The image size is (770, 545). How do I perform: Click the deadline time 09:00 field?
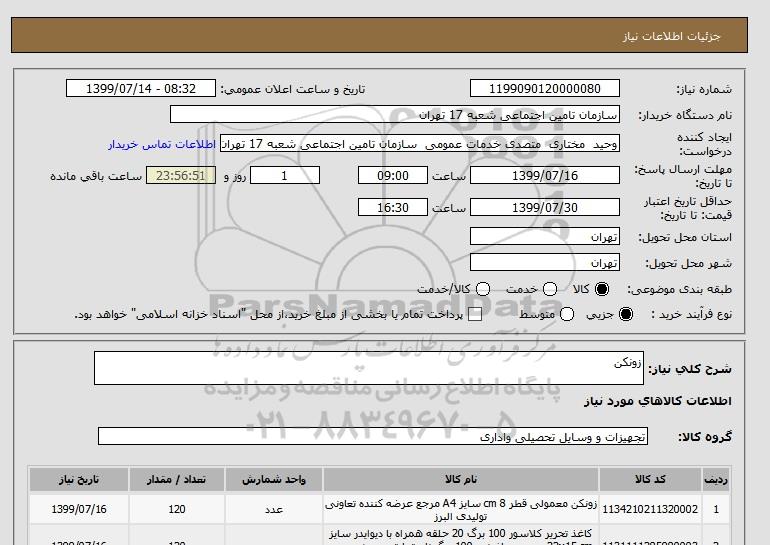[393, 175]
